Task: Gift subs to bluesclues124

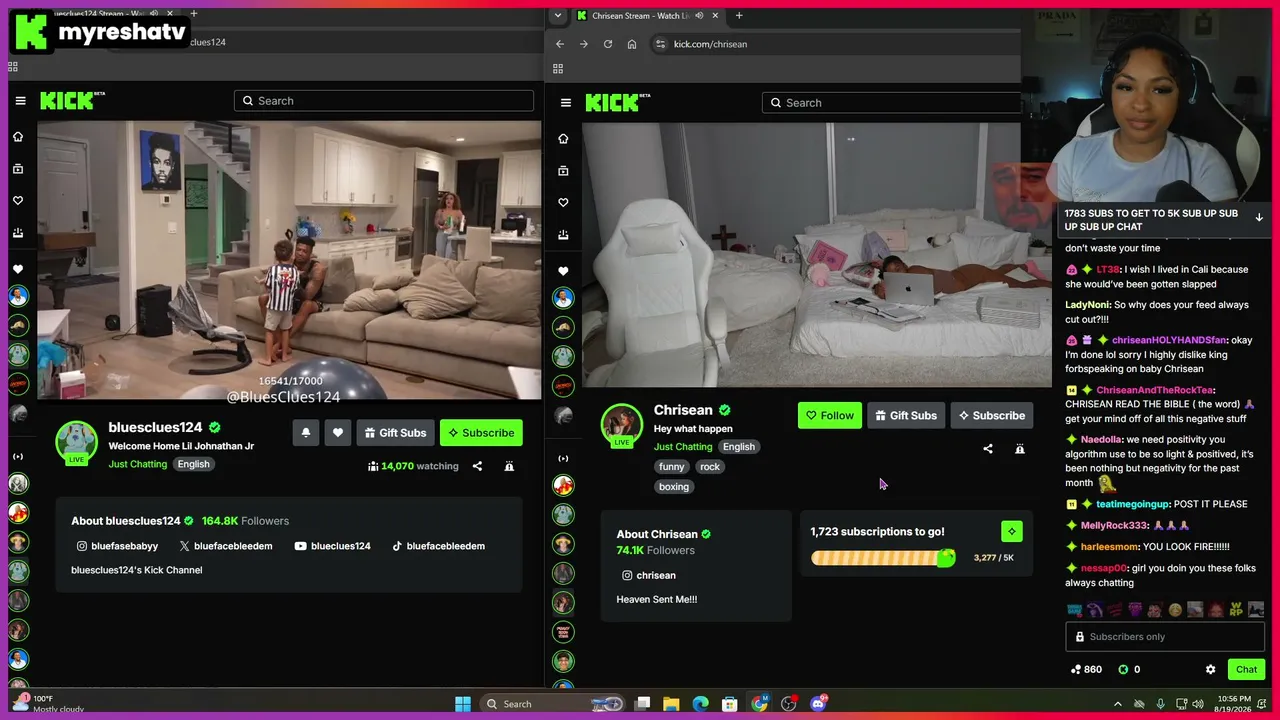Action: pos(394,433)
